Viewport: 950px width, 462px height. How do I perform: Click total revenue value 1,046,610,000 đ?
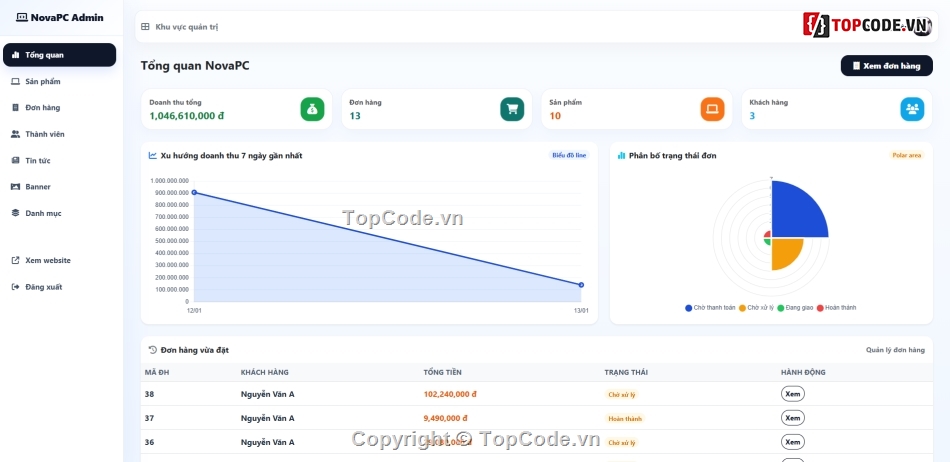point(187,116)
